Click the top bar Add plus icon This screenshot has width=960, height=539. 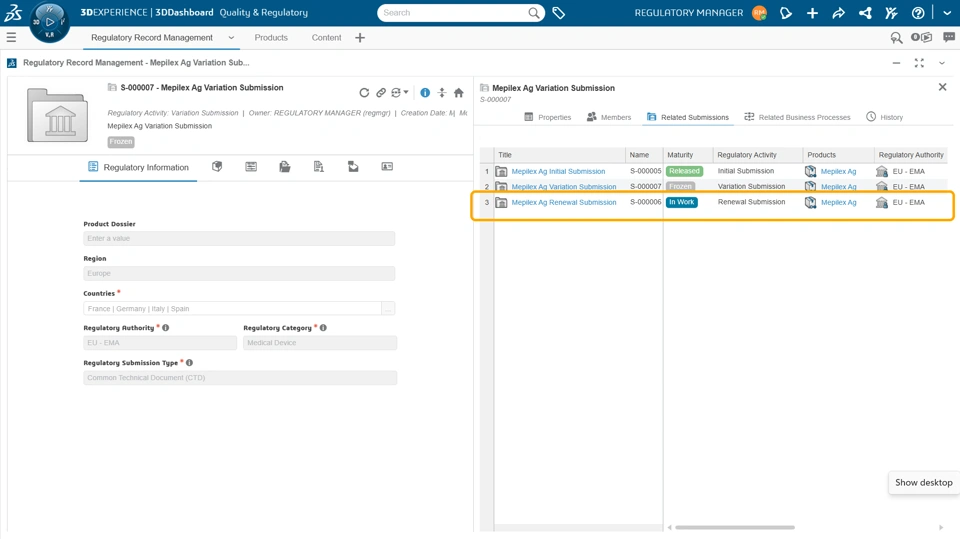[x=812, y=13]
